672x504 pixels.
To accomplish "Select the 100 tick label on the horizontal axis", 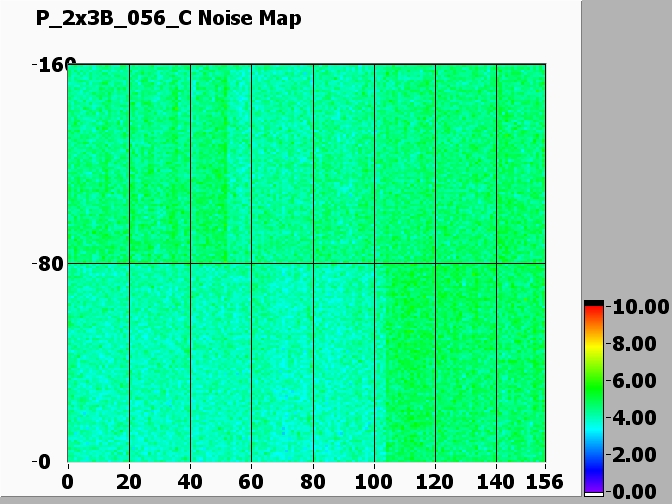I will click(x=374, y=481).
